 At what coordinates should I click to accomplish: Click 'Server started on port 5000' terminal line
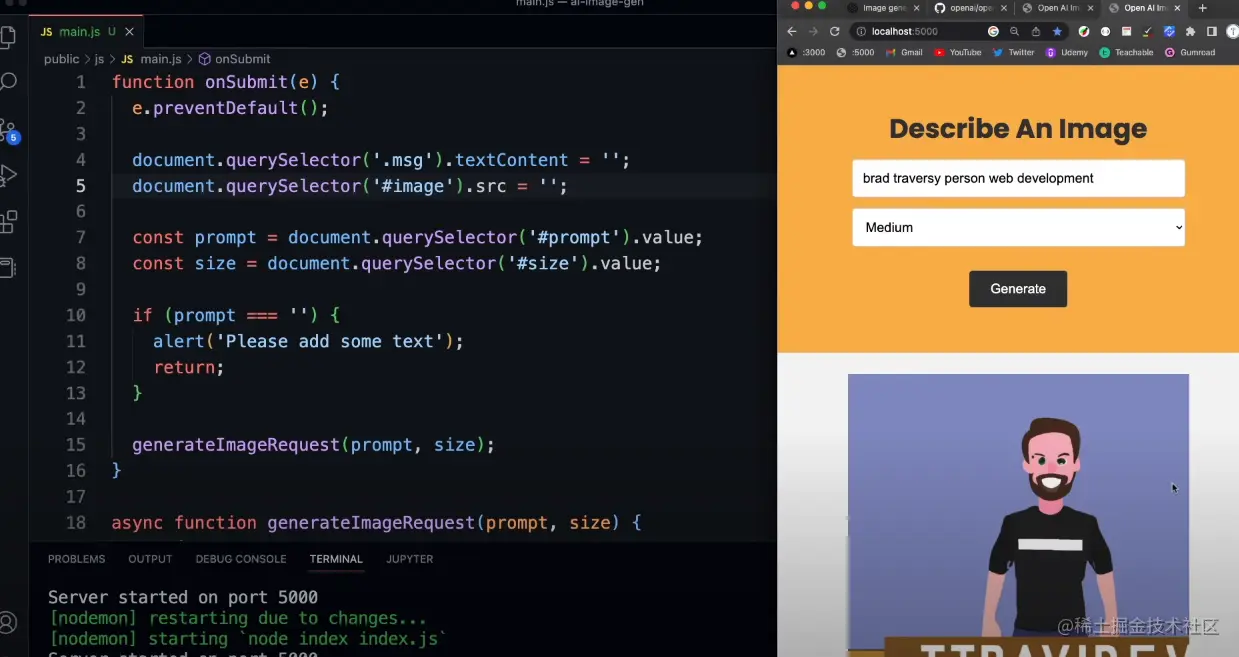click(x=183, y=598)
